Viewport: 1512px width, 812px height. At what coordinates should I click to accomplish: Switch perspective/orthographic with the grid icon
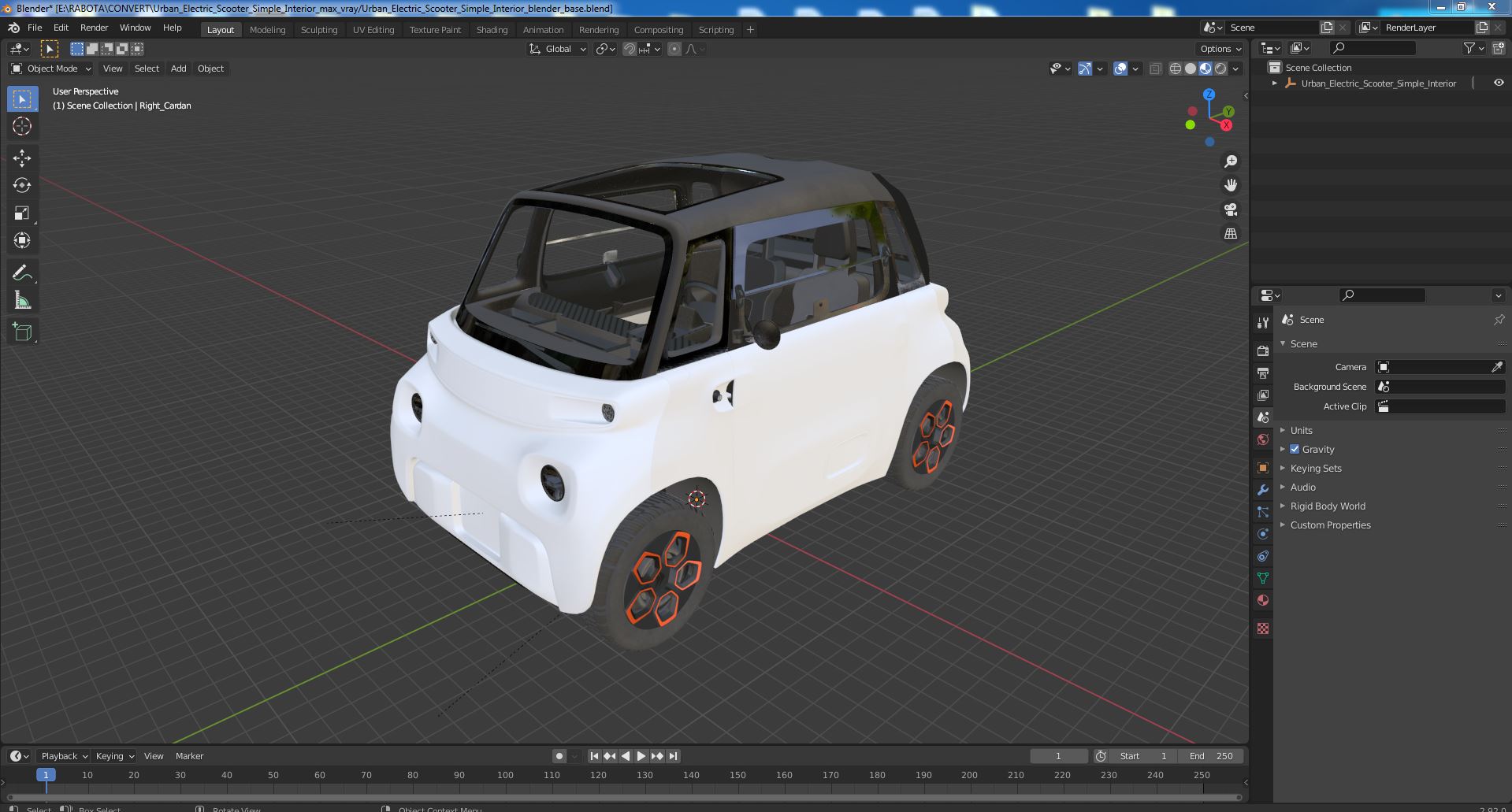tap(1230, 233)
